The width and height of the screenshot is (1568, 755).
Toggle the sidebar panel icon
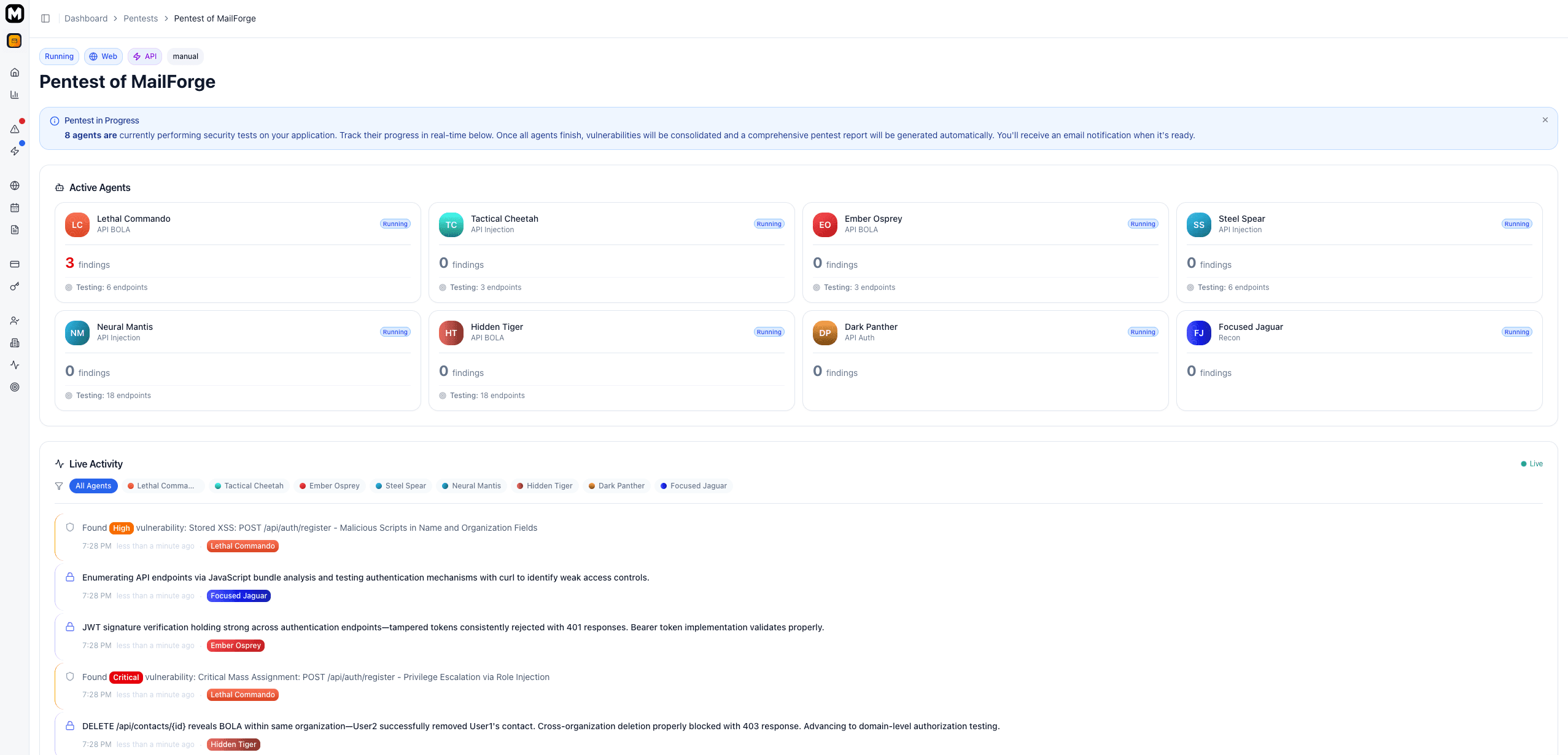click(x=45, y=18)
